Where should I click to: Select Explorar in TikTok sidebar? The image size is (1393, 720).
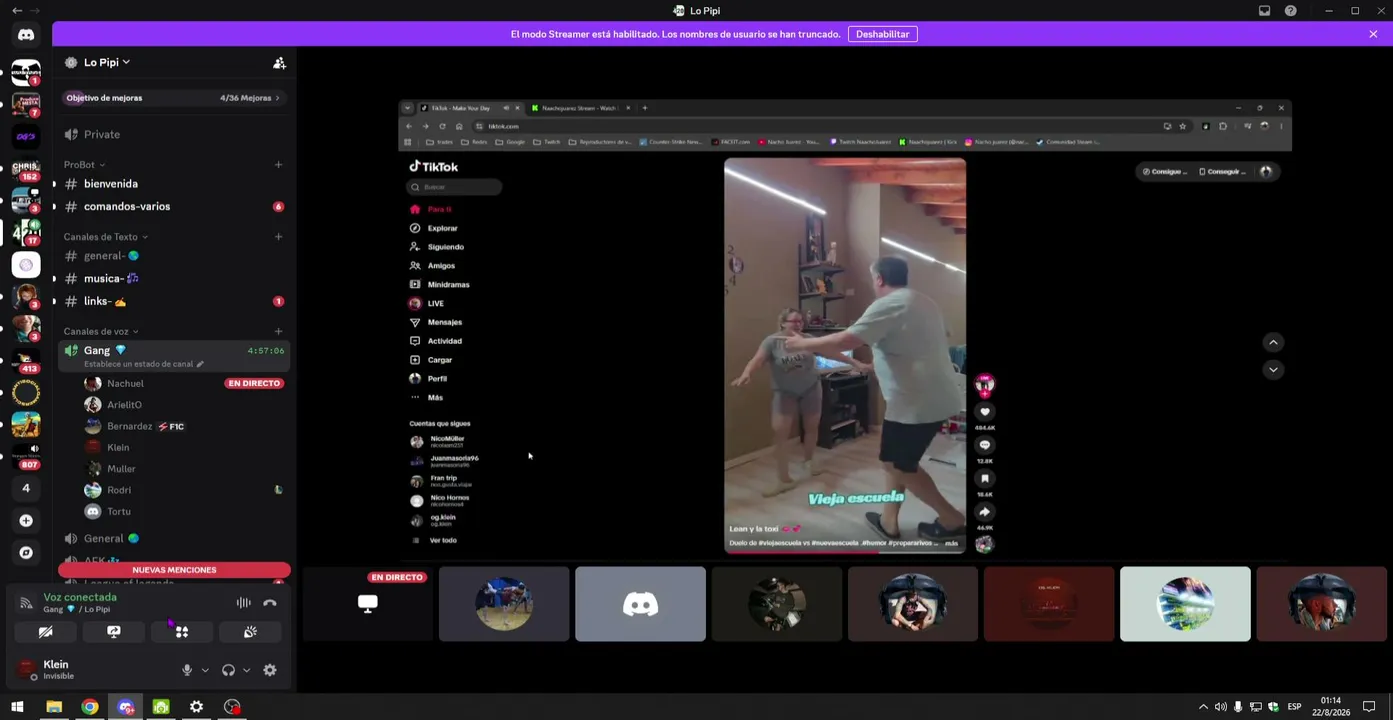coord(442,228)
